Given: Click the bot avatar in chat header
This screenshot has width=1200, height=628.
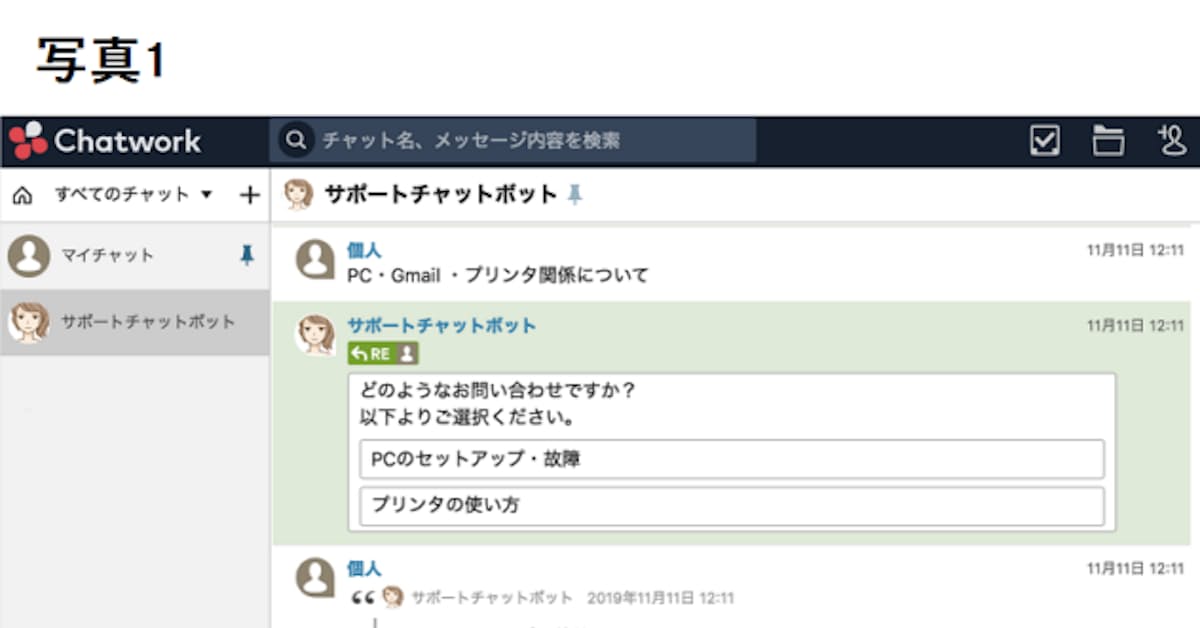Looking at the screenshot, I should point(298,195).
